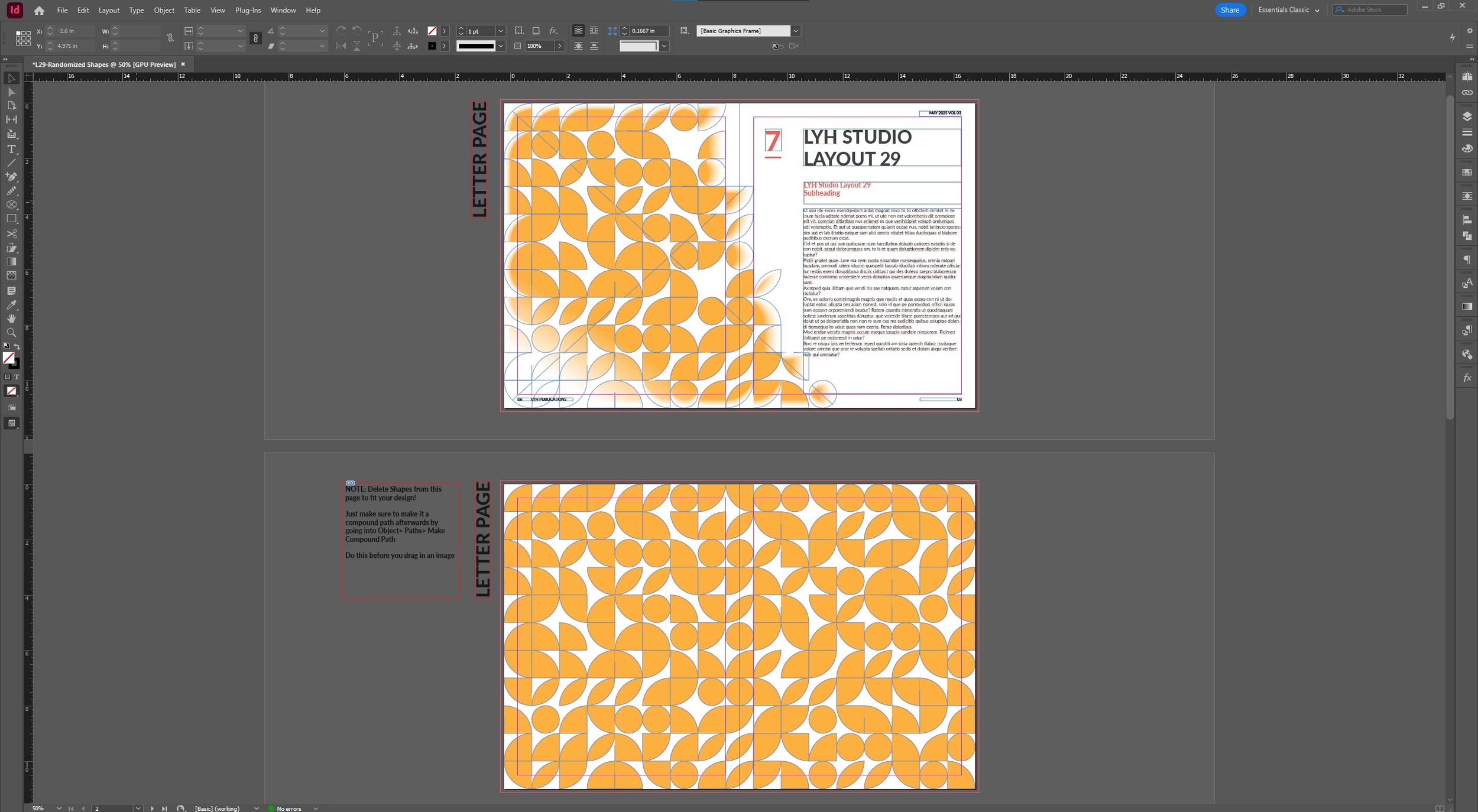Click the Share button
The height and width of the screenshot is (812, 1478).
pyautogui.click(x=1230, y=10)
